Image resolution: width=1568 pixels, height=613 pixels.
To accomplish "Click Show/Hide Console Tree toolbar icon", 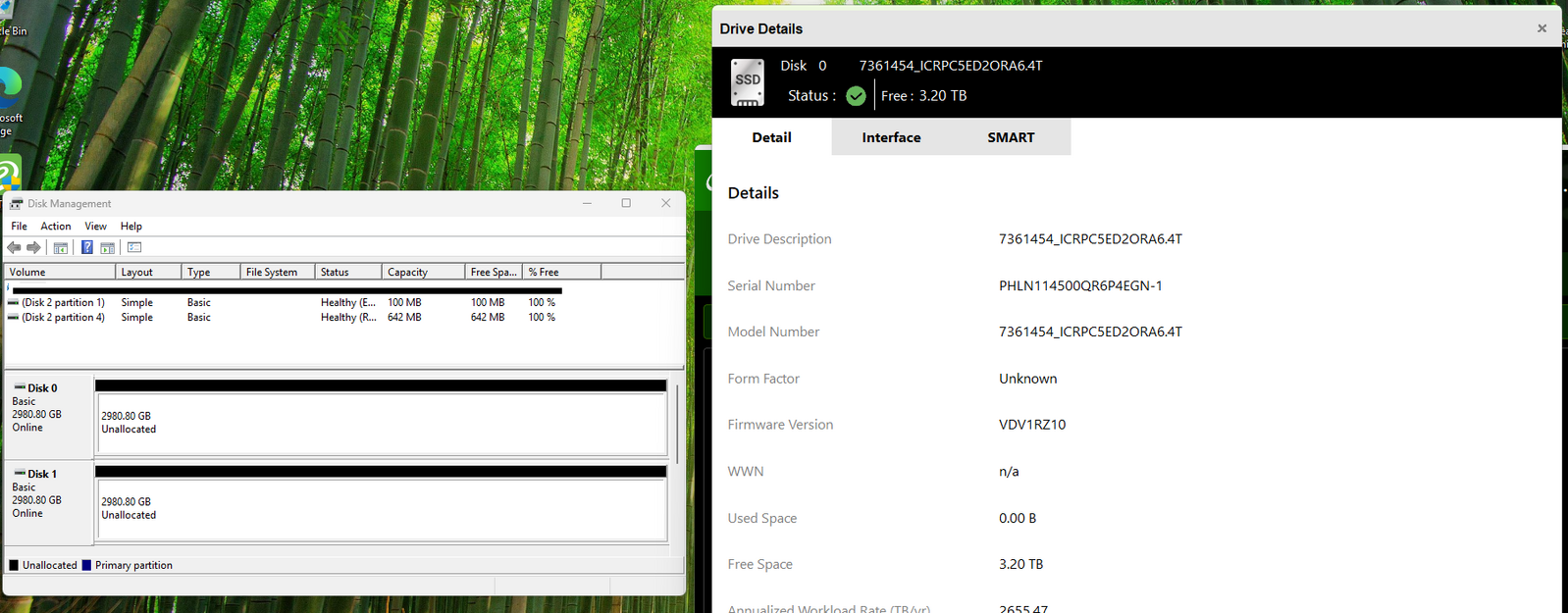I will tap(60, 248).
